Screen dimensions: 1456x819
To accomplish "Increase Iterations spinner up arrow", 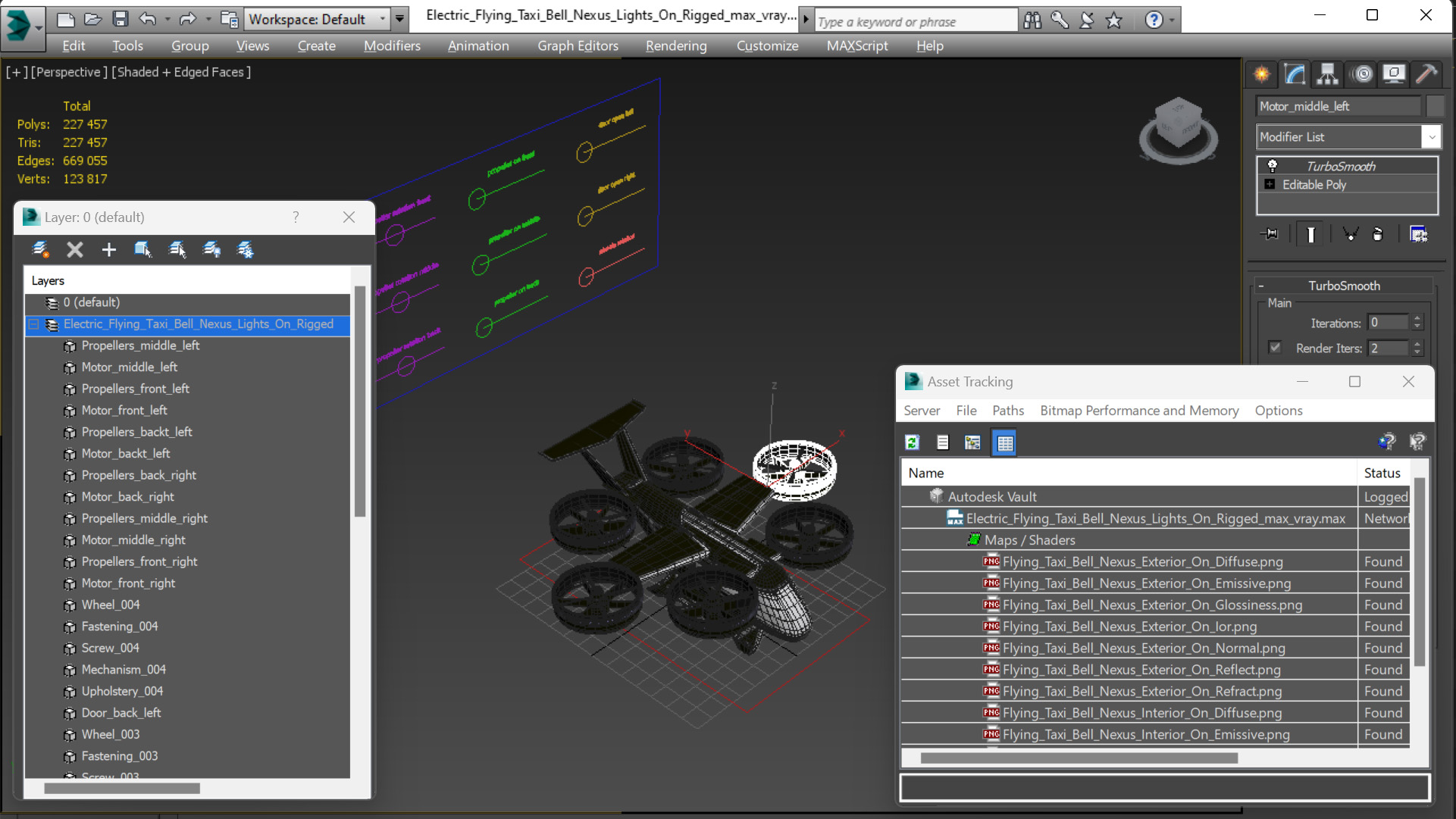I will point(1417,318).
